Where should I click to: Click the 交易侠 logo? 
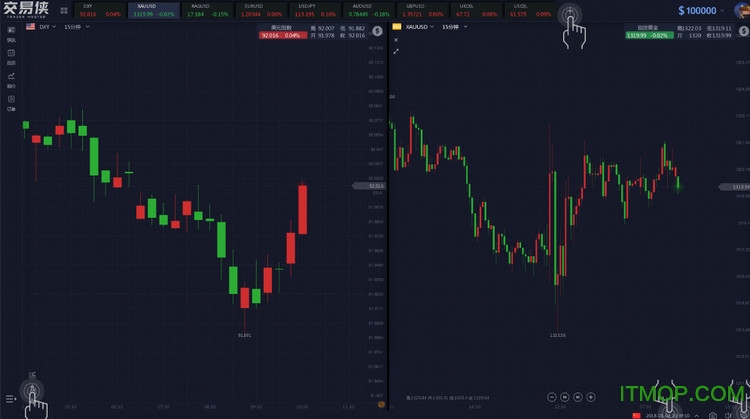[25, 11]
